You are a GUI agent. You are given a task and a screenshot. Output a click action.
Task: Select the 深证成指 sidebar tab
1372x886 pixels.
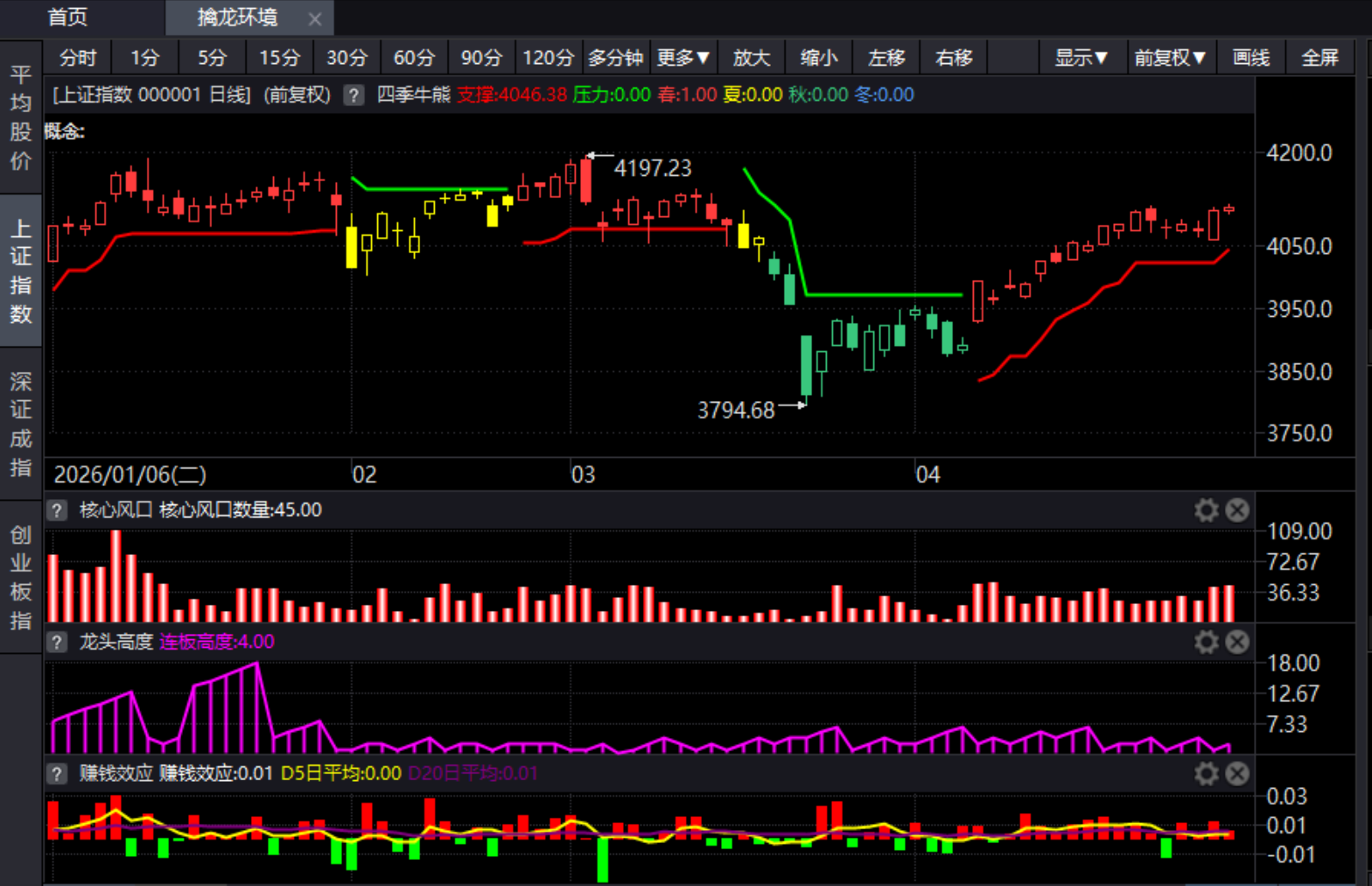click(21, 424)
